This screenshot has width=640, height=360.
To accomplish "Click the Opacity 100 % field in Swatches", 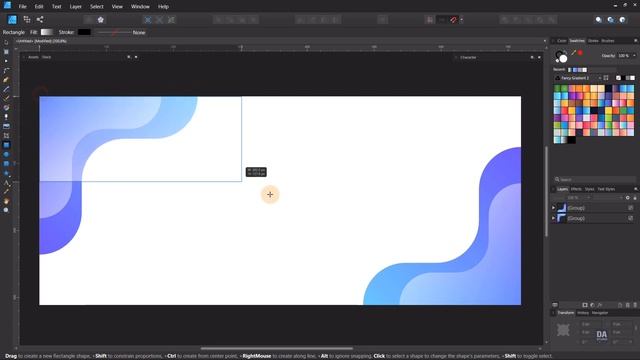I will [623, 56].
